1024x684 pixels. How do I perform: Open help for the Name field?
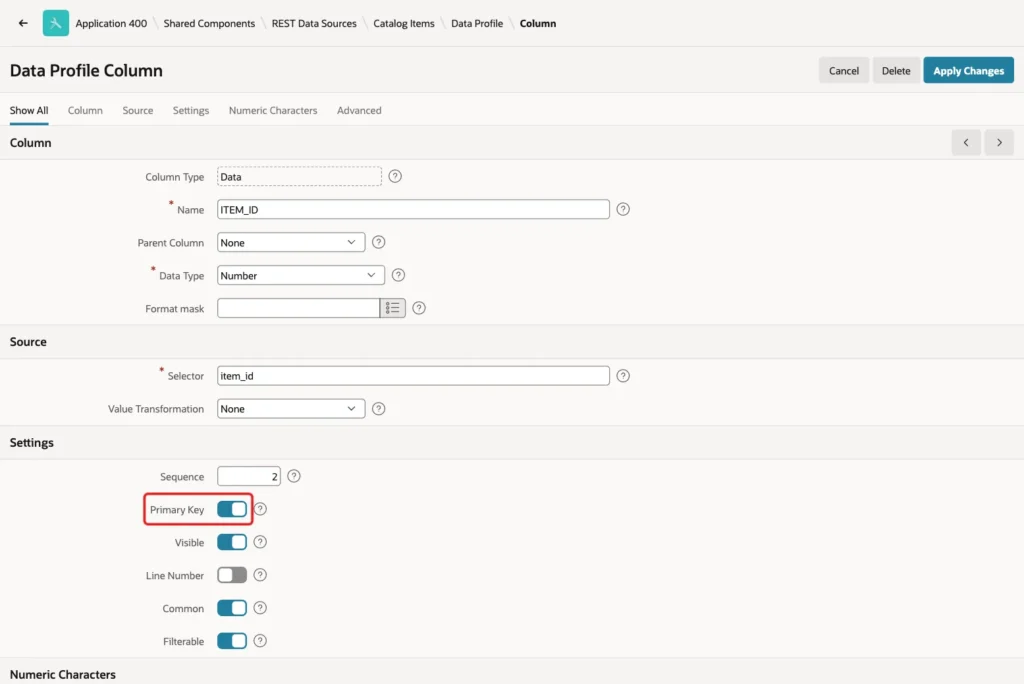(623, 209)
